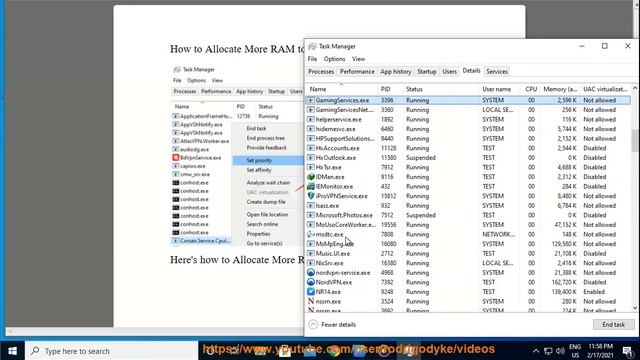The height and width of the screenshot is (360, 640).
Task: Click the HxOutlook.exe process icon
Action: pos(311,158)
